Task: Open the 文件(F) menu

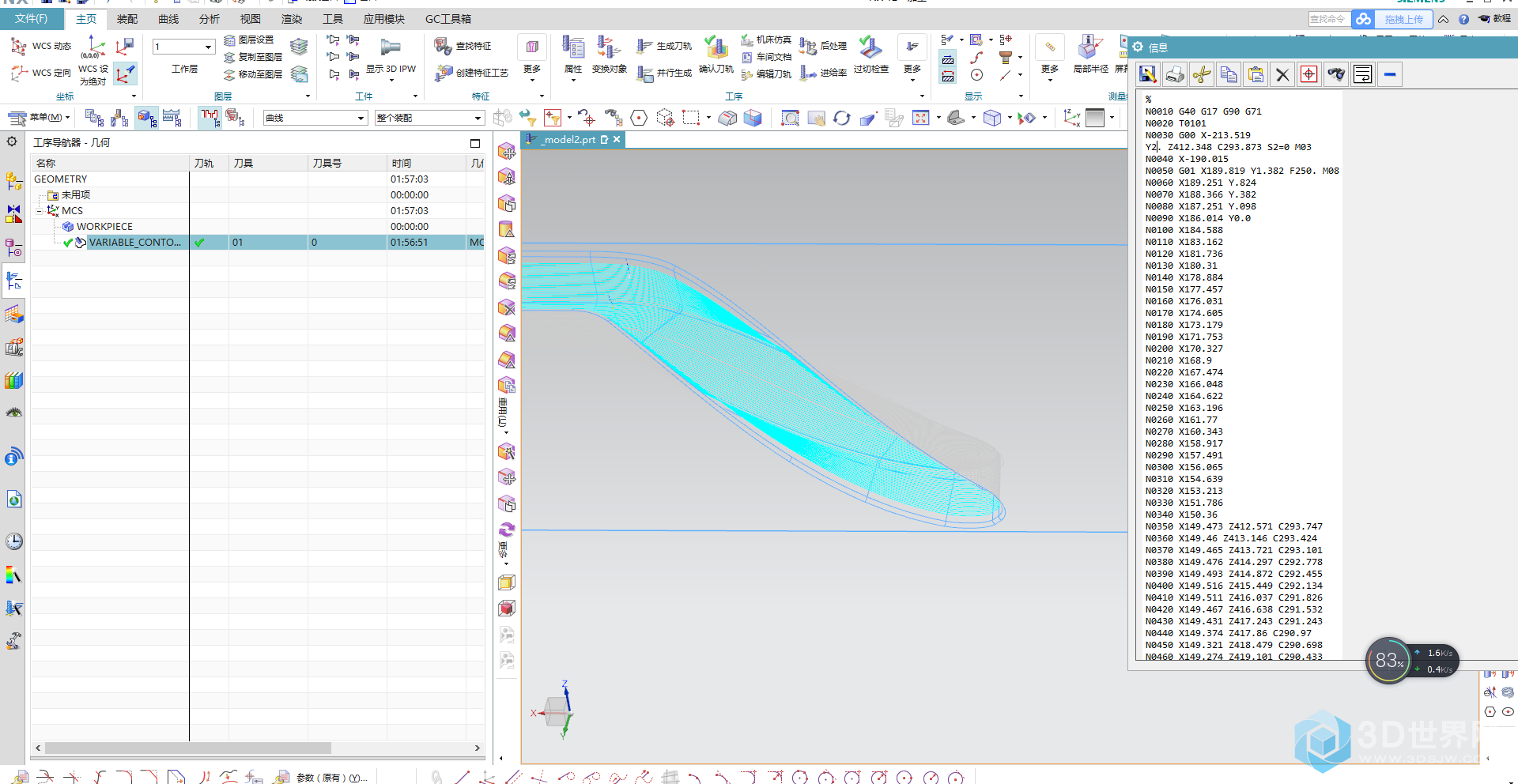Action: coord(31,18)
